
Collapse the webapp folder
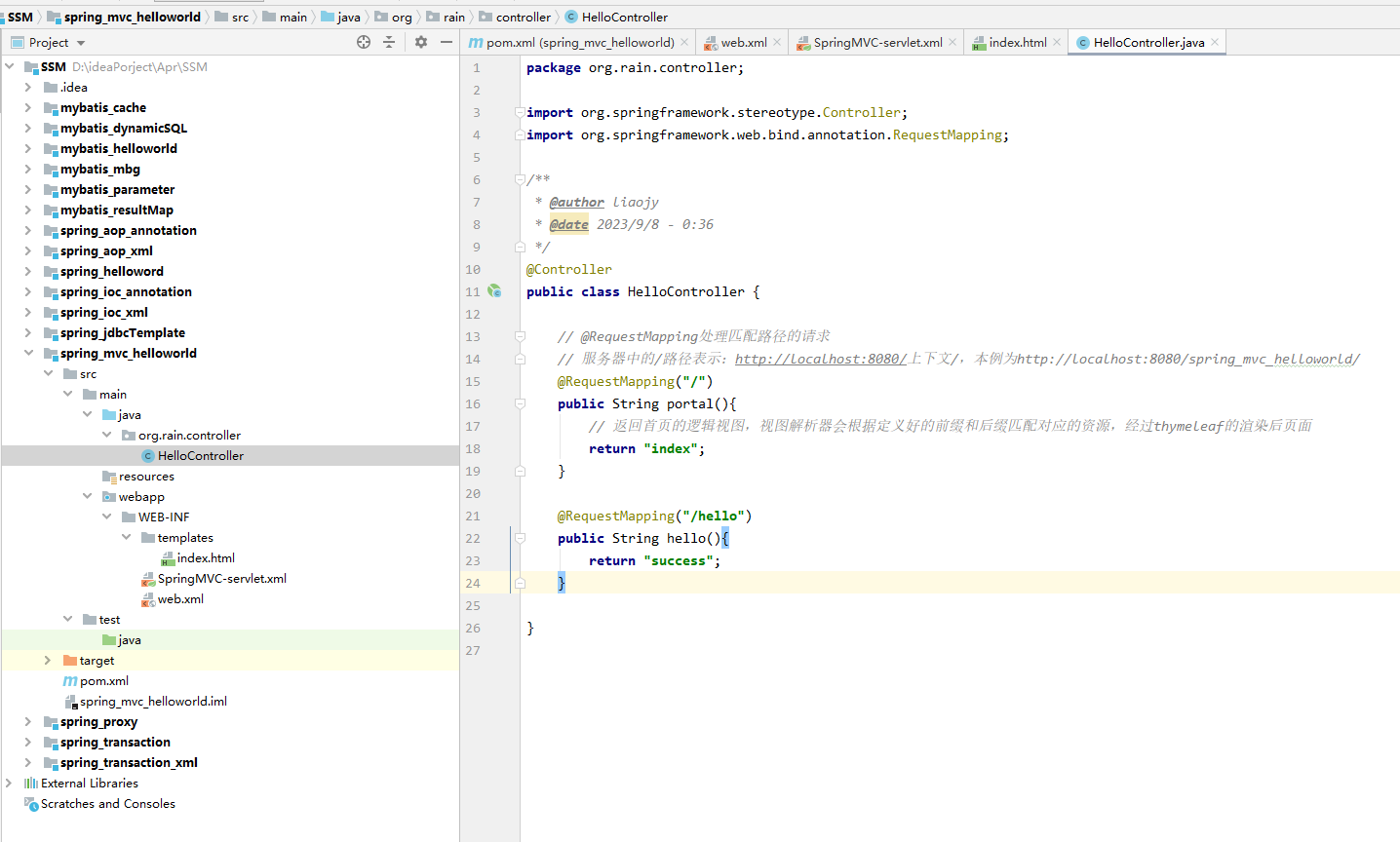87,496
